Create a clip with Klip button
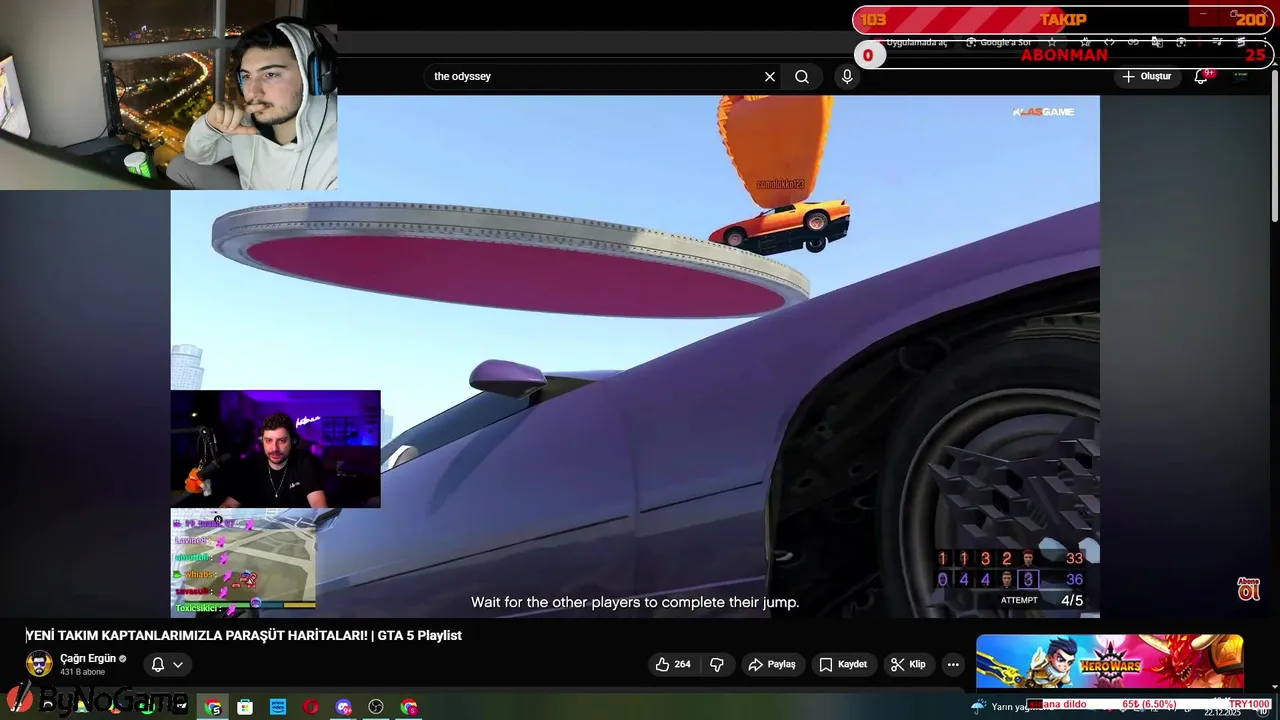This screenshot has width=1280, height=720. [908, 664]
